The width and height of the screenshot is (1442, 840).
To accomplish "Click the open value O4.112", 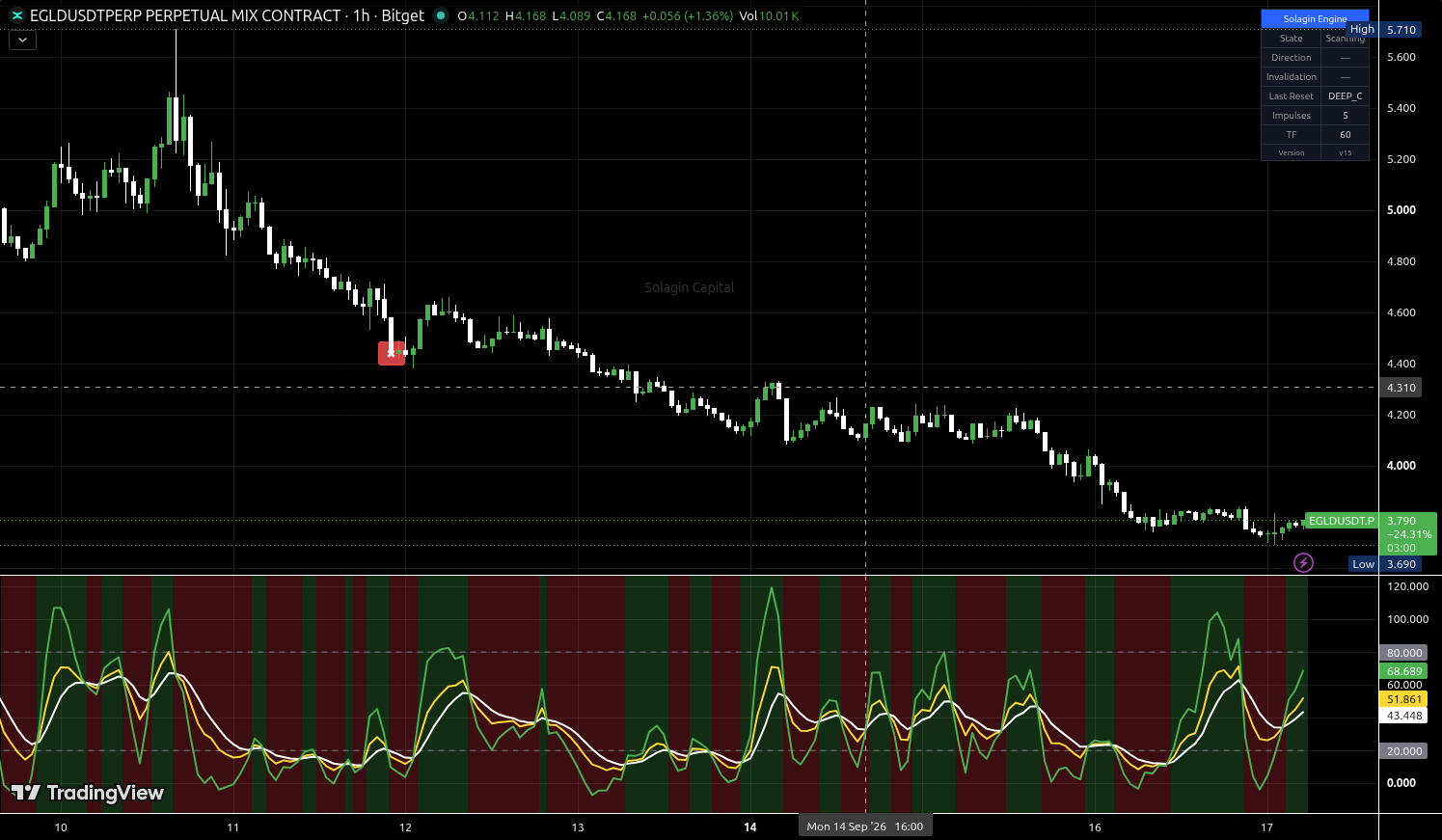I will 478,16.
